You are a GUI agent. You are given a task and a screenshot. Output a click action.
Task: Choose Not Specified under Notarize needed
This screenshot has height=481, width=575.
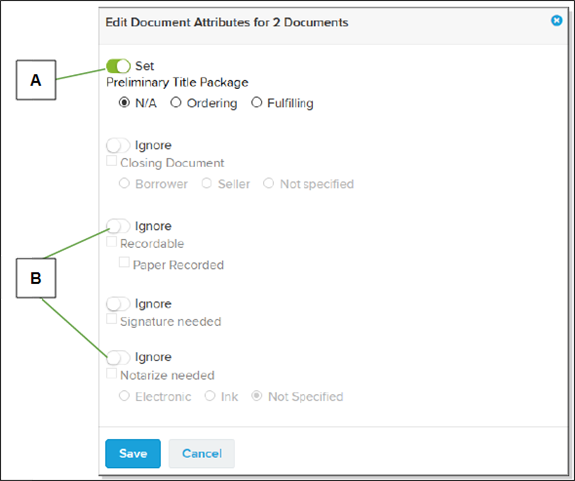[x=256, y=396]
